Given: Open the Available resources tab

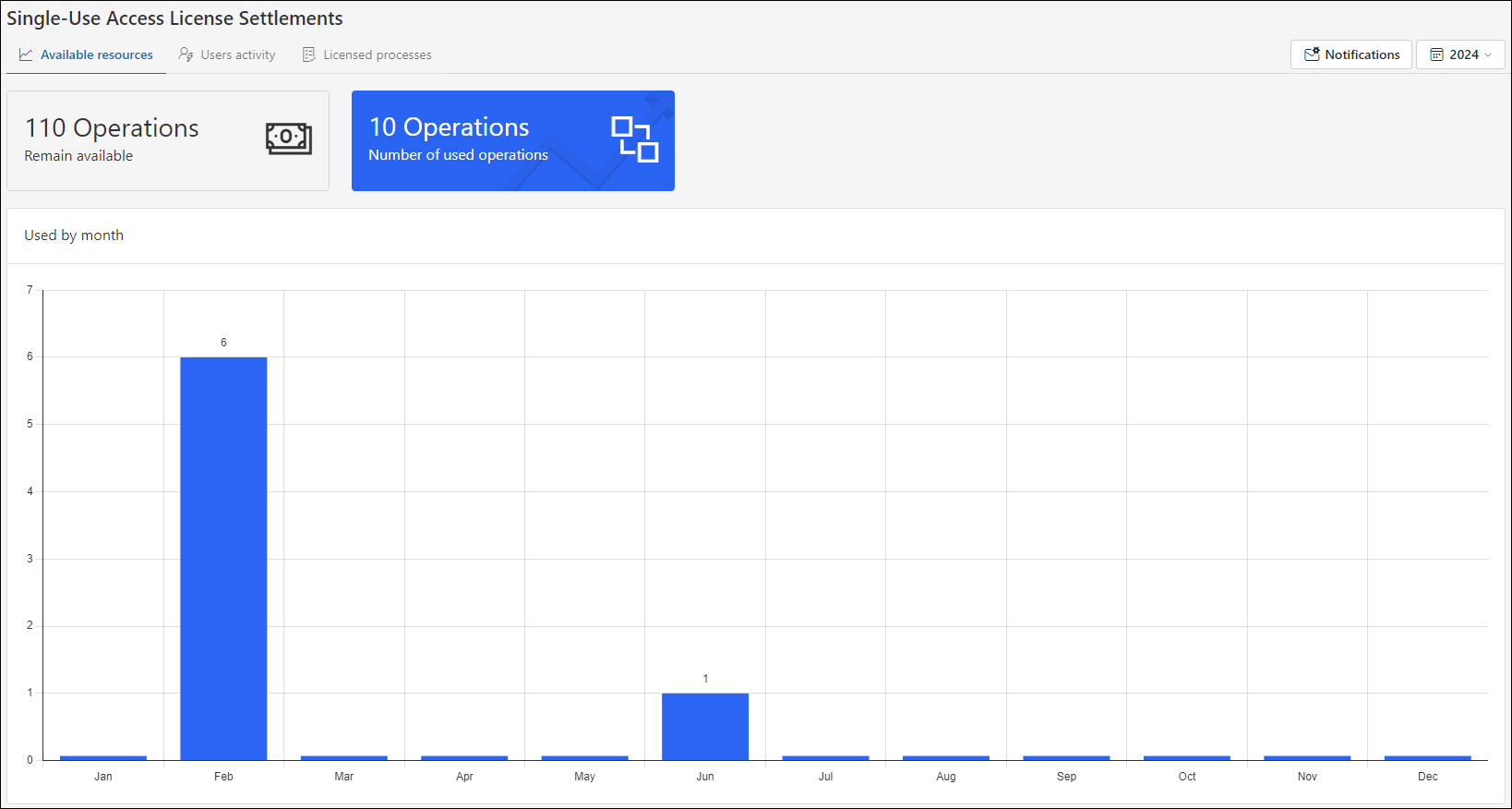Looking at the screenshot, I should click(86, 54).
